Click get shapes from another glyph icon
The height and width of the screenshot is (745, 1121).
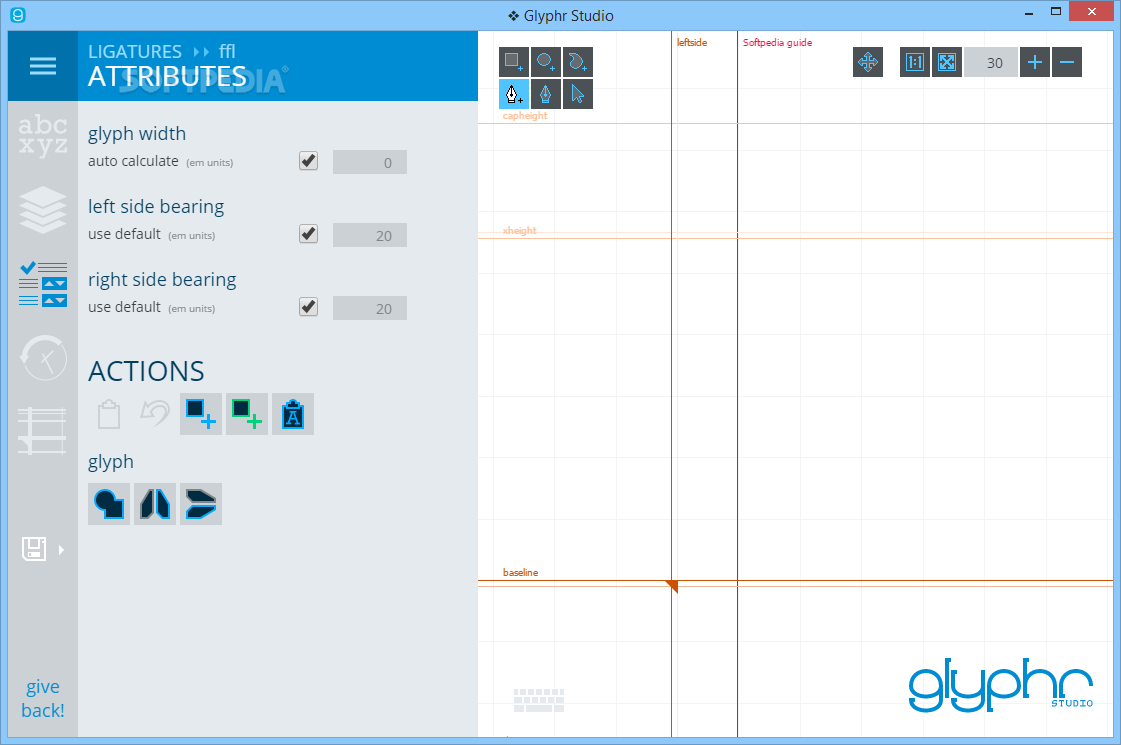click(x=292, y=414)
